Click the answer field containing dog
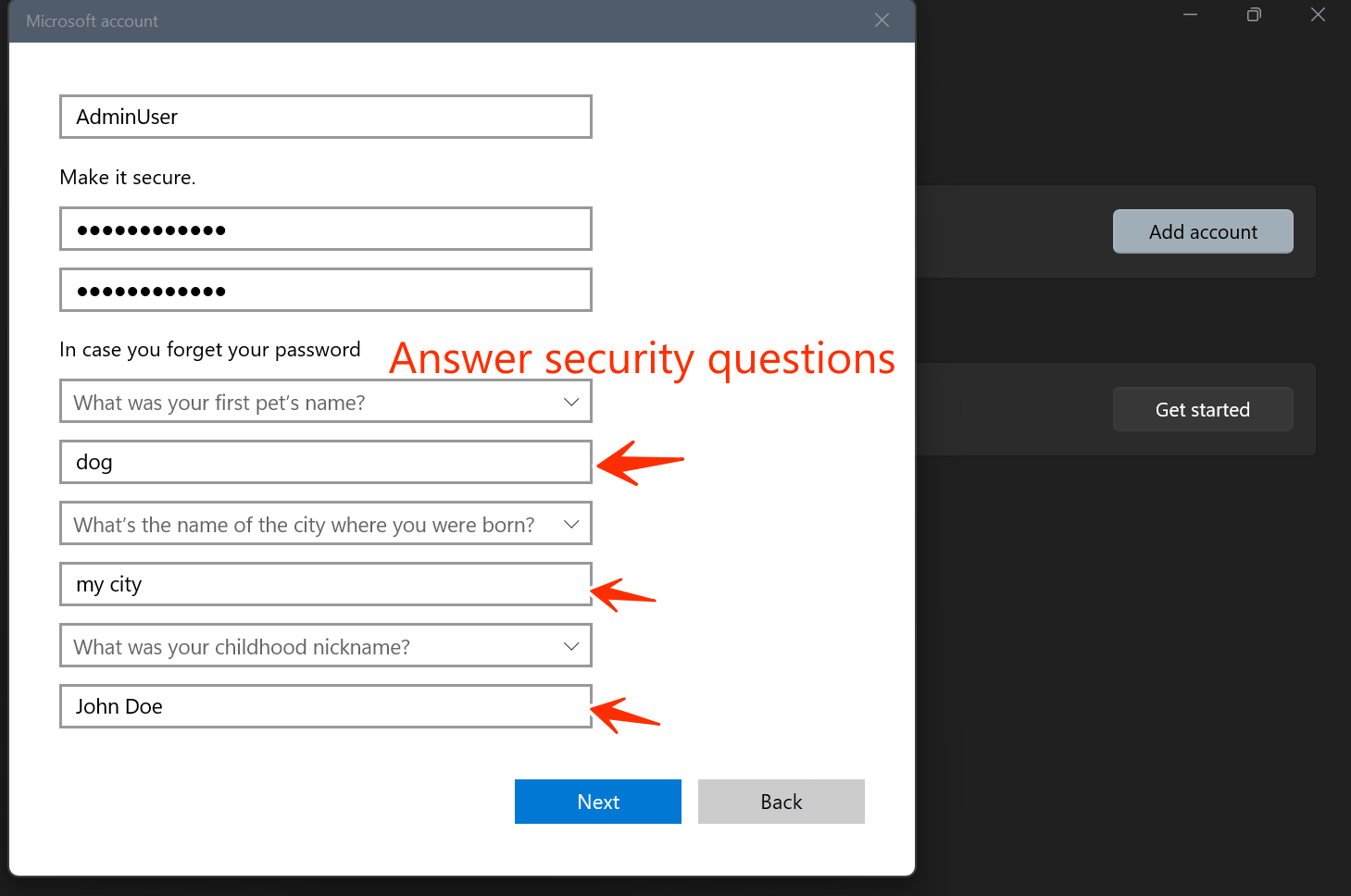This screenshot has width=1351, height=896. pos(325,462)
